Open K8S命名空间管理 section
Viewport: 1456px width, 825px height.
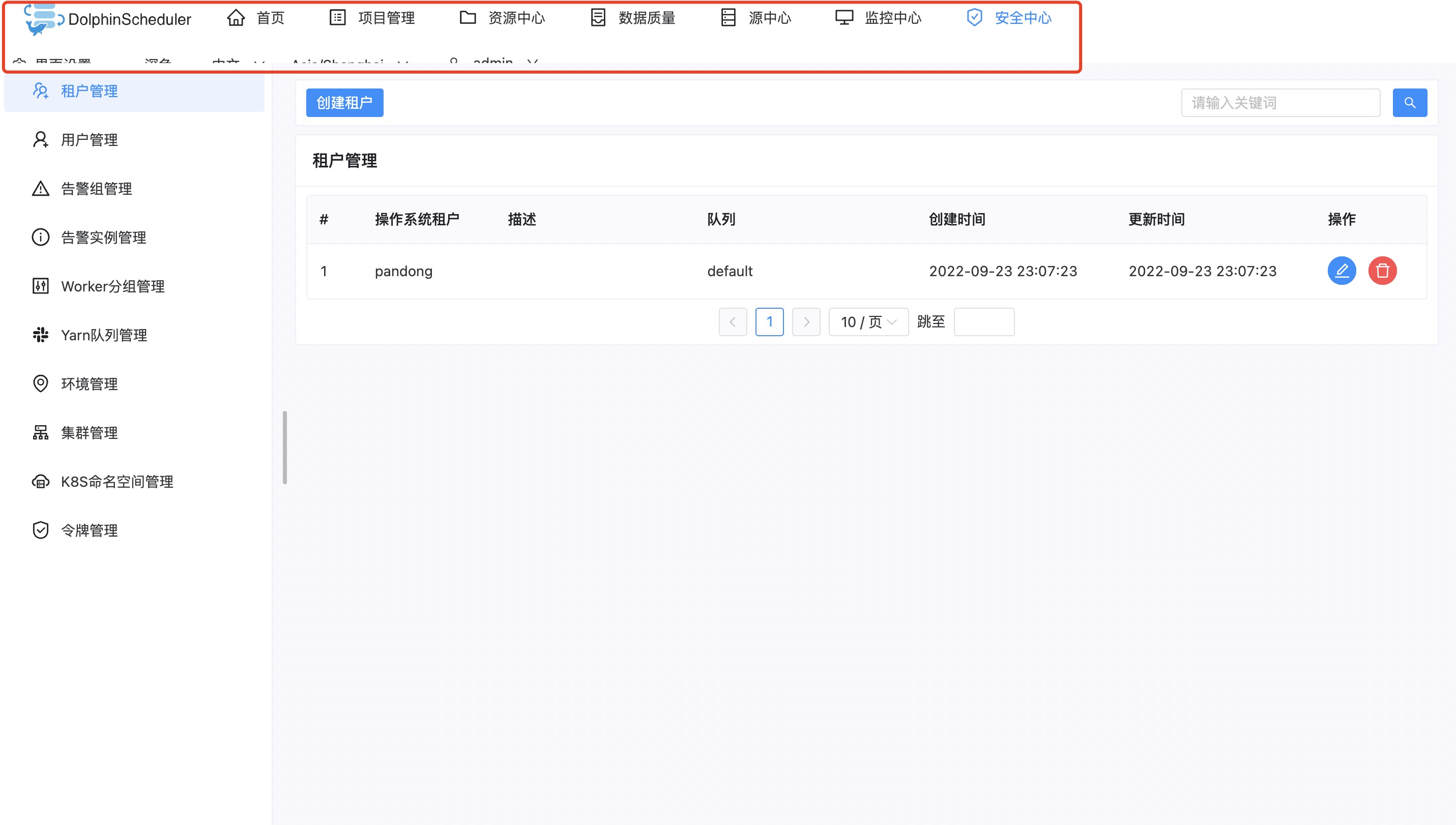pos(118,481)
